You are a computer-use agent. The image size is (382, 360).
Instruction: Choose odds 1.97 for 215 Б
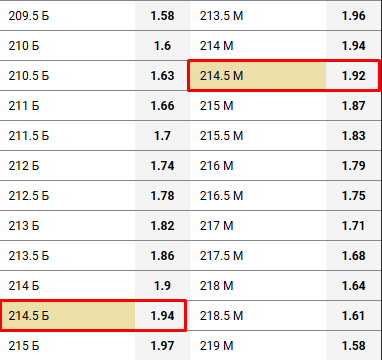[x=162, y=346]
